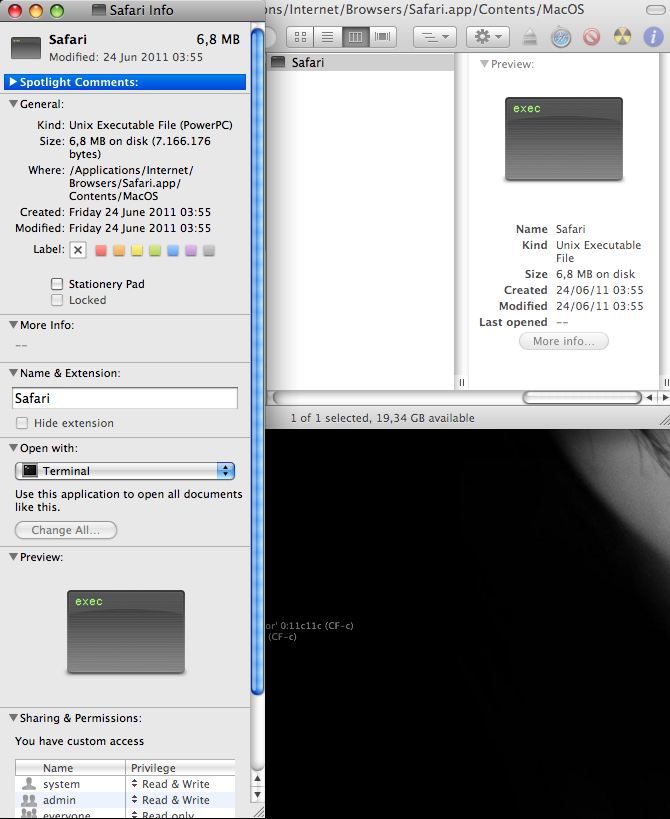The height and width of the screenshot is (819, 670).
Task: Toggle the Hide extension checkbox
Action: 22,423
